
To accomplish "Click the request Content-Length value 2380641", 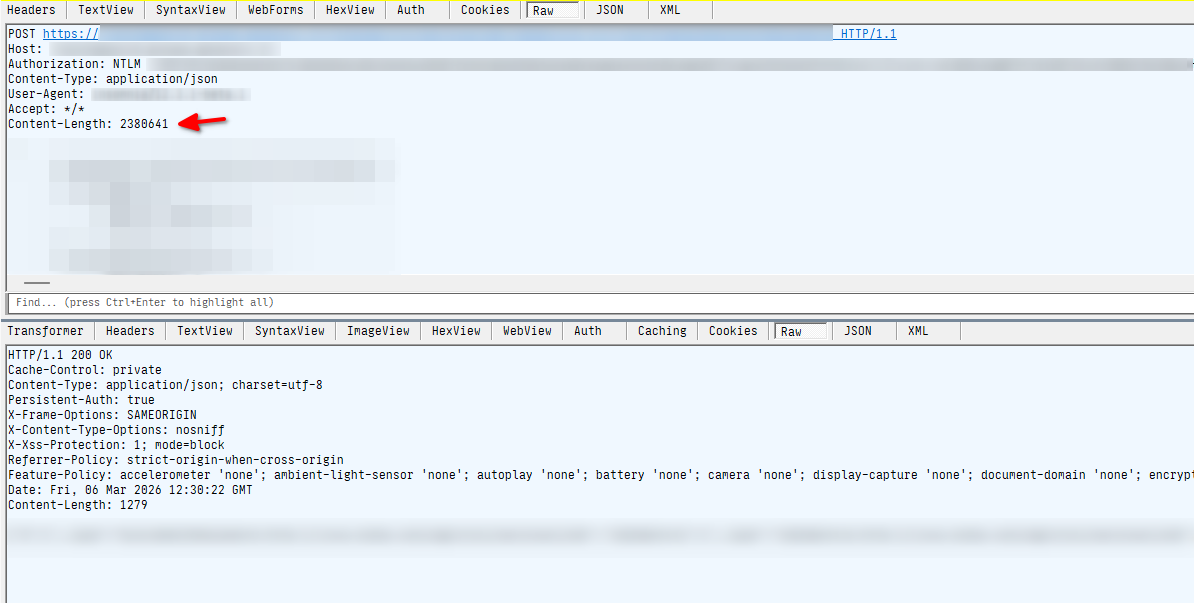I will pos(144,124).
